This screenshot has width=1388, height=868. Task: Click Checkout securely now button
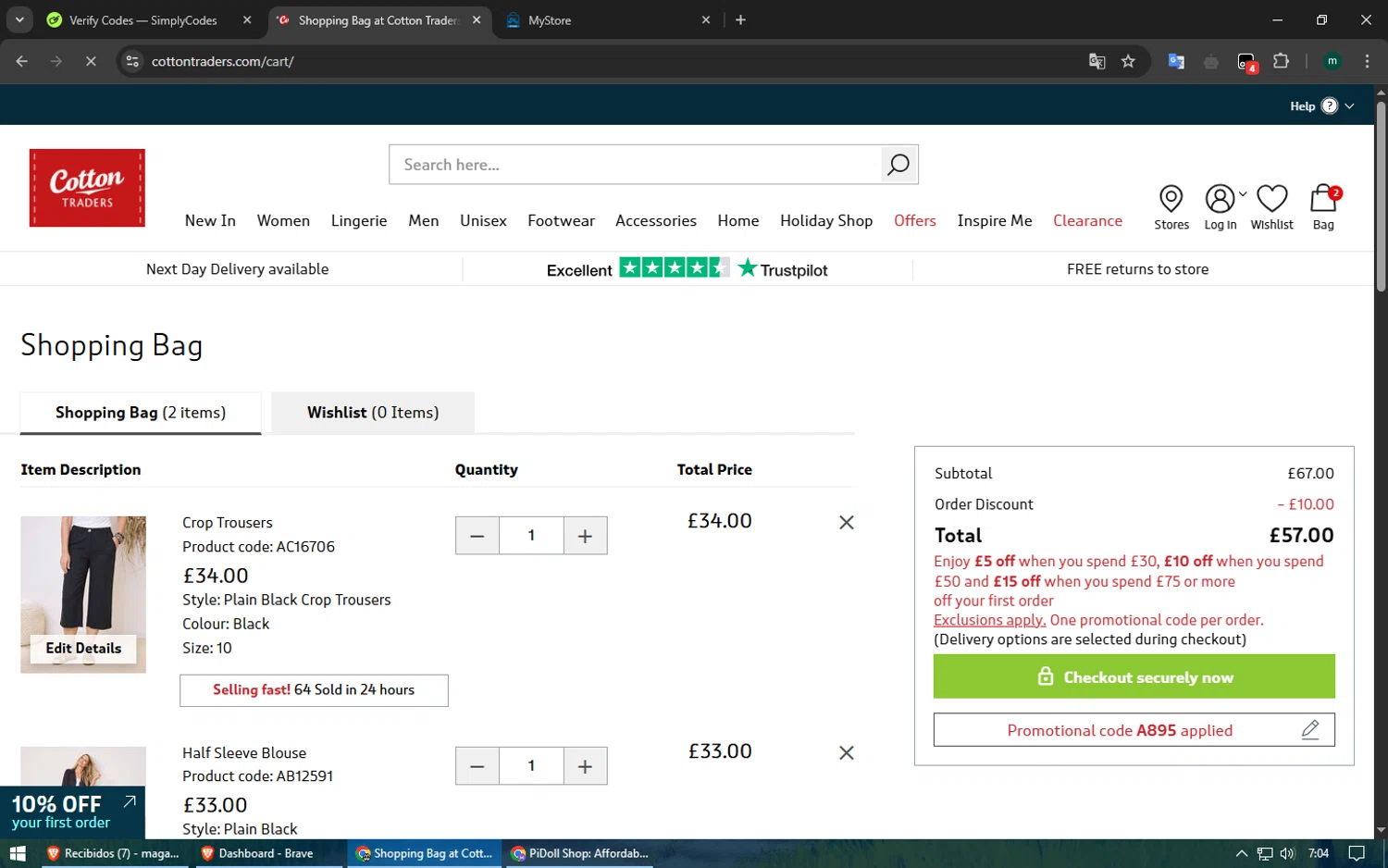click(1134, 676)
